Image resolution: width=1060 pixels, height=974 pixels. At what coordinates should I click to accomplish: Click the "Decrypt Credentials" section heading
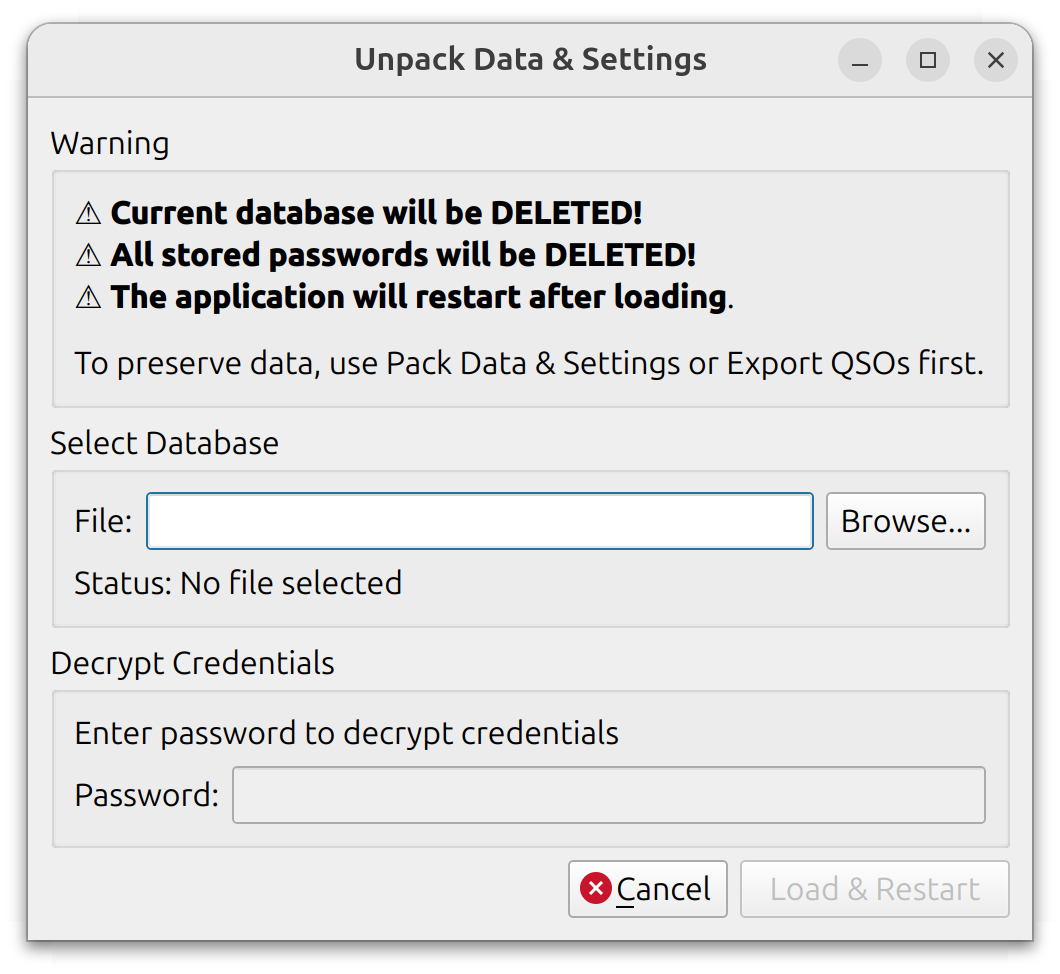click(x=192, y=663)
